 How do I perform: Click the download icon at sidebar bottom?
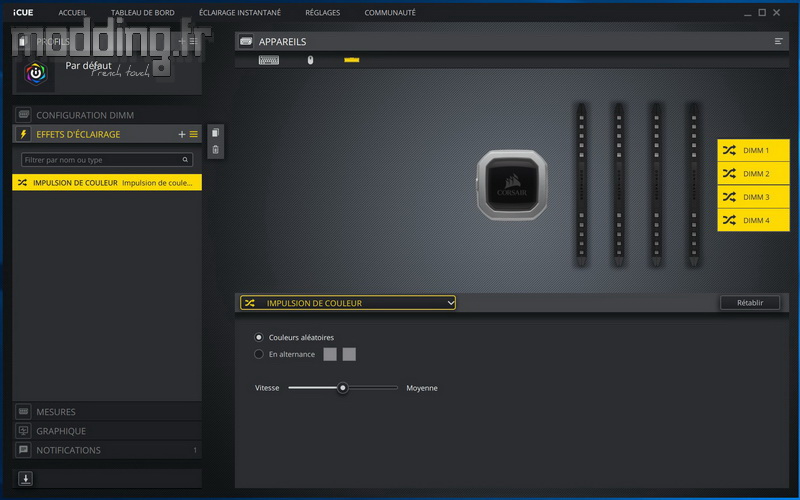25,479
